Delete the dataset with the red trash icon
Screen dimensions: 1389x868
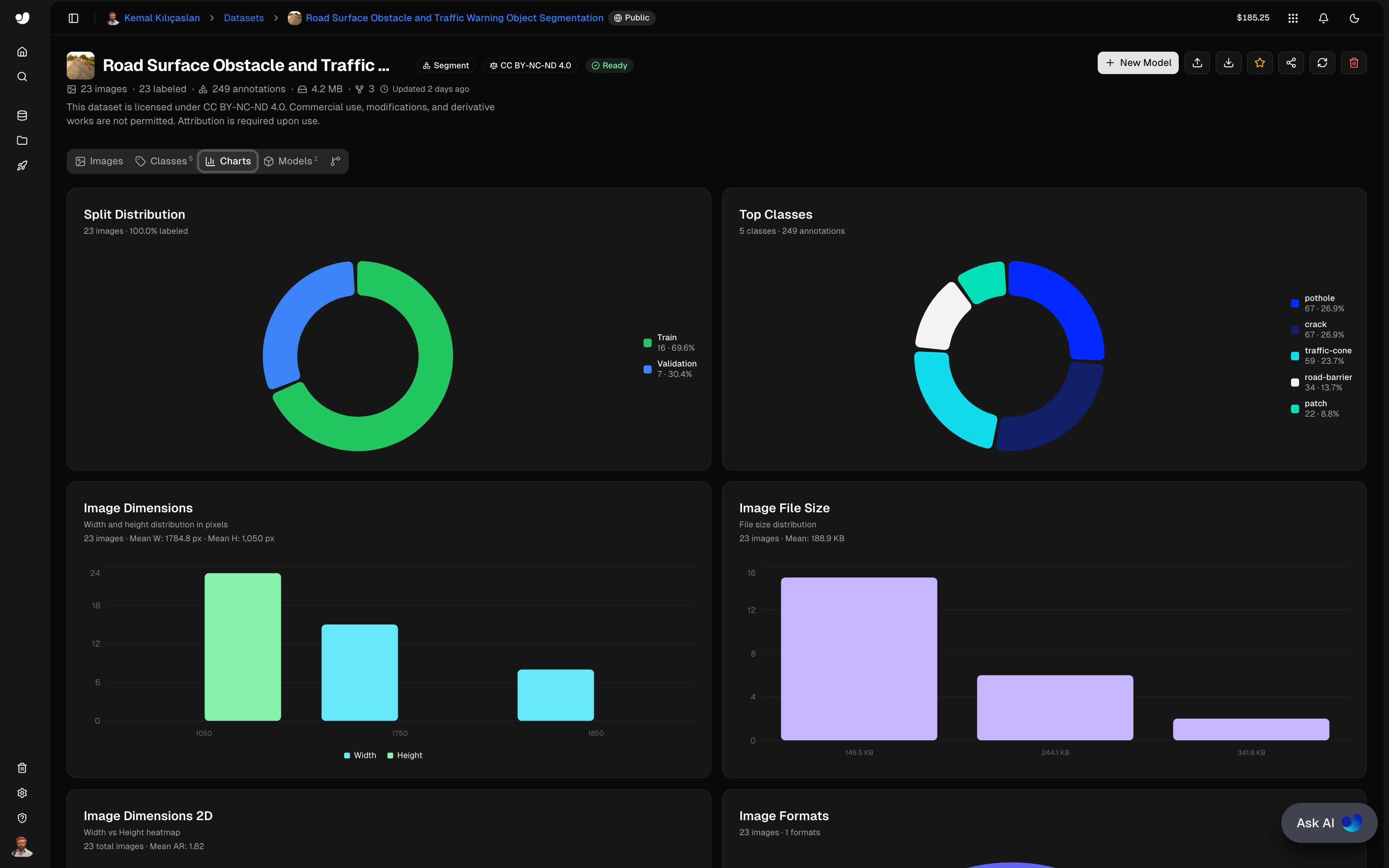click(1354, 63)
